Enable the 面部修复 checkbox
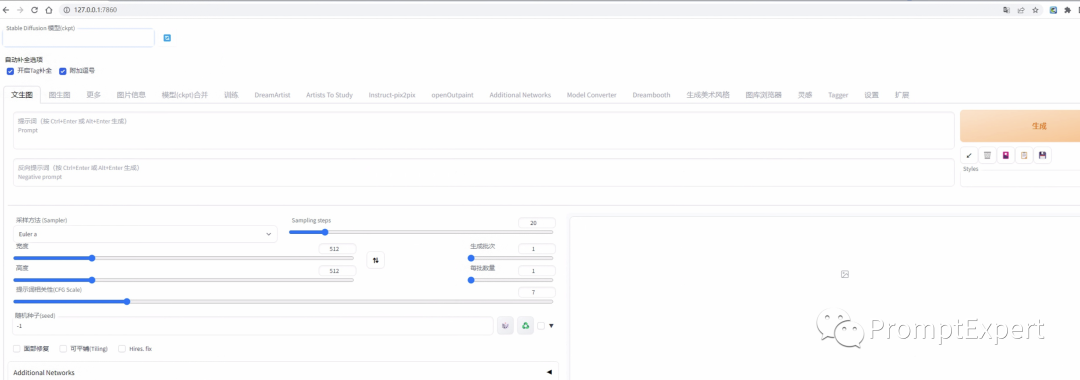Screen dimensions: 1080x380 17,349
